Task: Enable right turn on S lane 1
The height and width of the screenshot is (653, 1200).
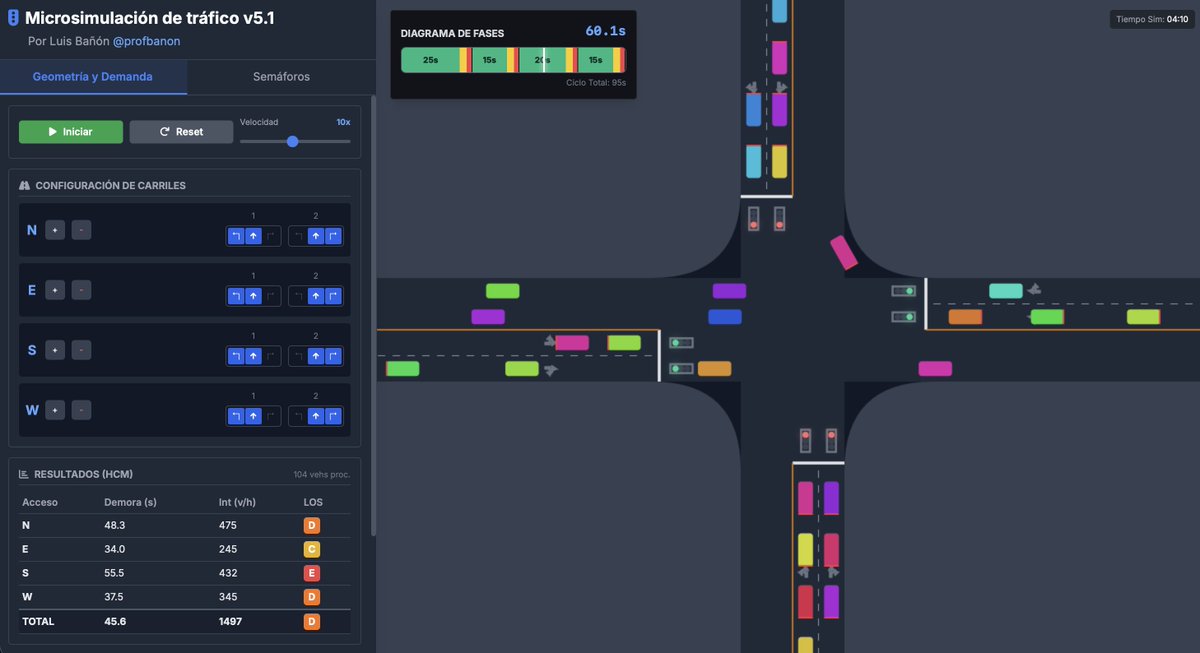Action: point(270,356)
